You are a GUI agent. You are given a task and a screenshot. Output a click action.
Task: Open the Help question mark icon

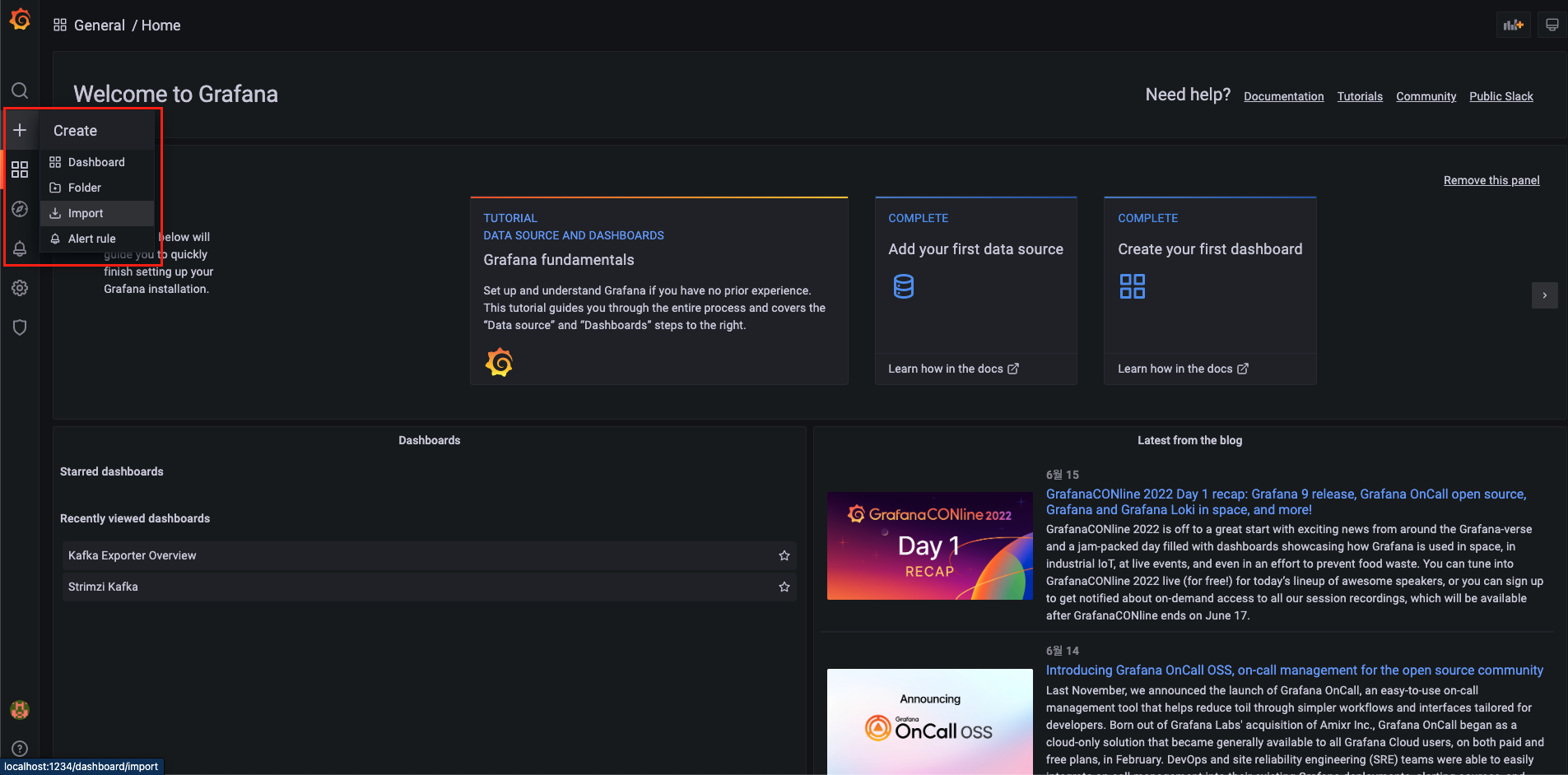coord(20,749)
